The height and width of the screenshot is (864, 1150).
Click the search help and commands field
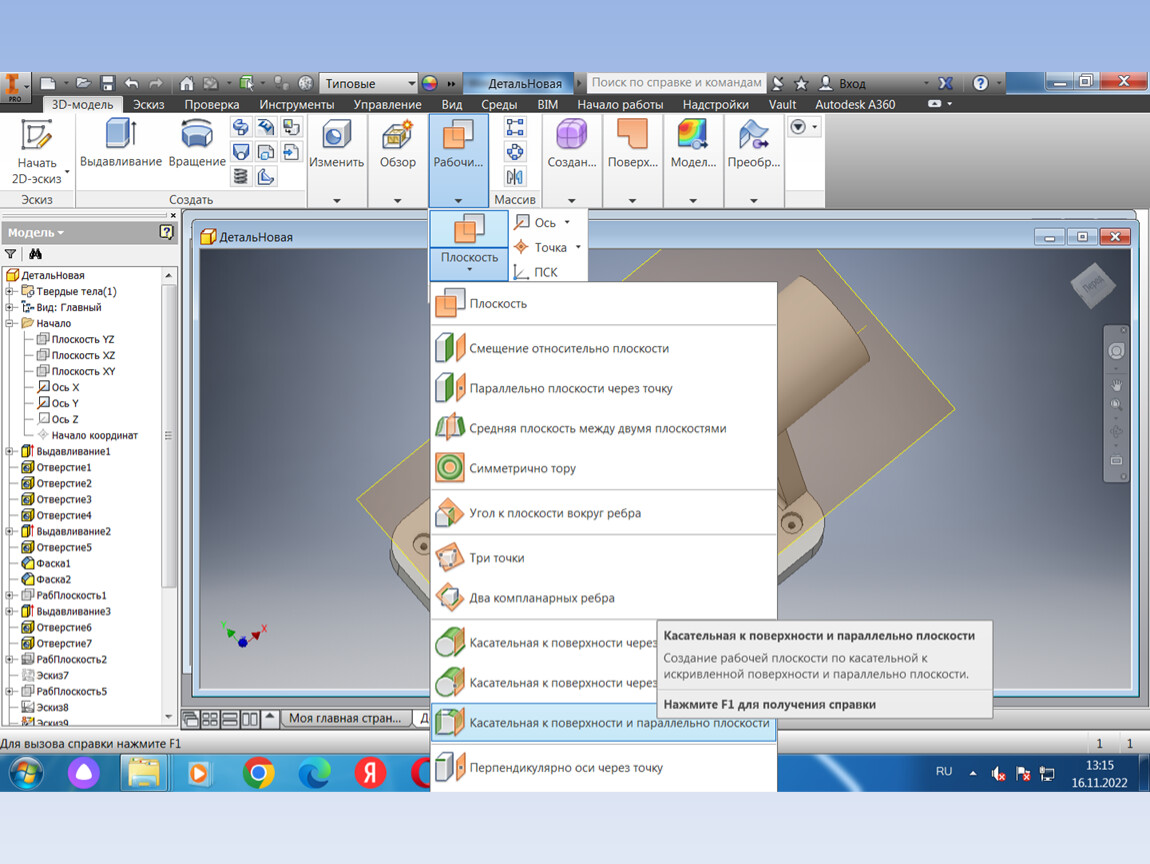click(676, 82)
